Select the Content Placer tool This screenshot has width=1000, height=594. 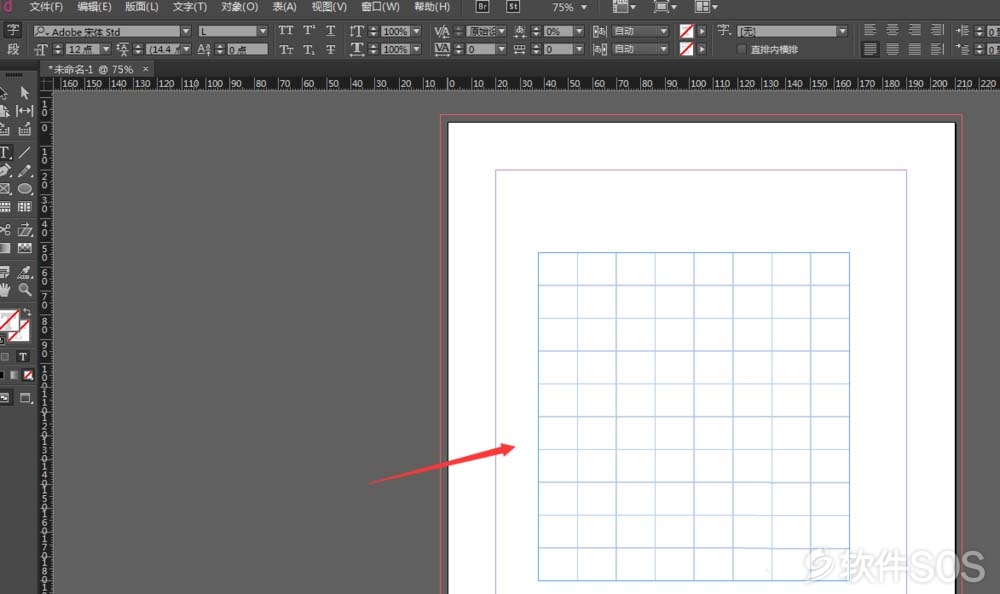24,130
